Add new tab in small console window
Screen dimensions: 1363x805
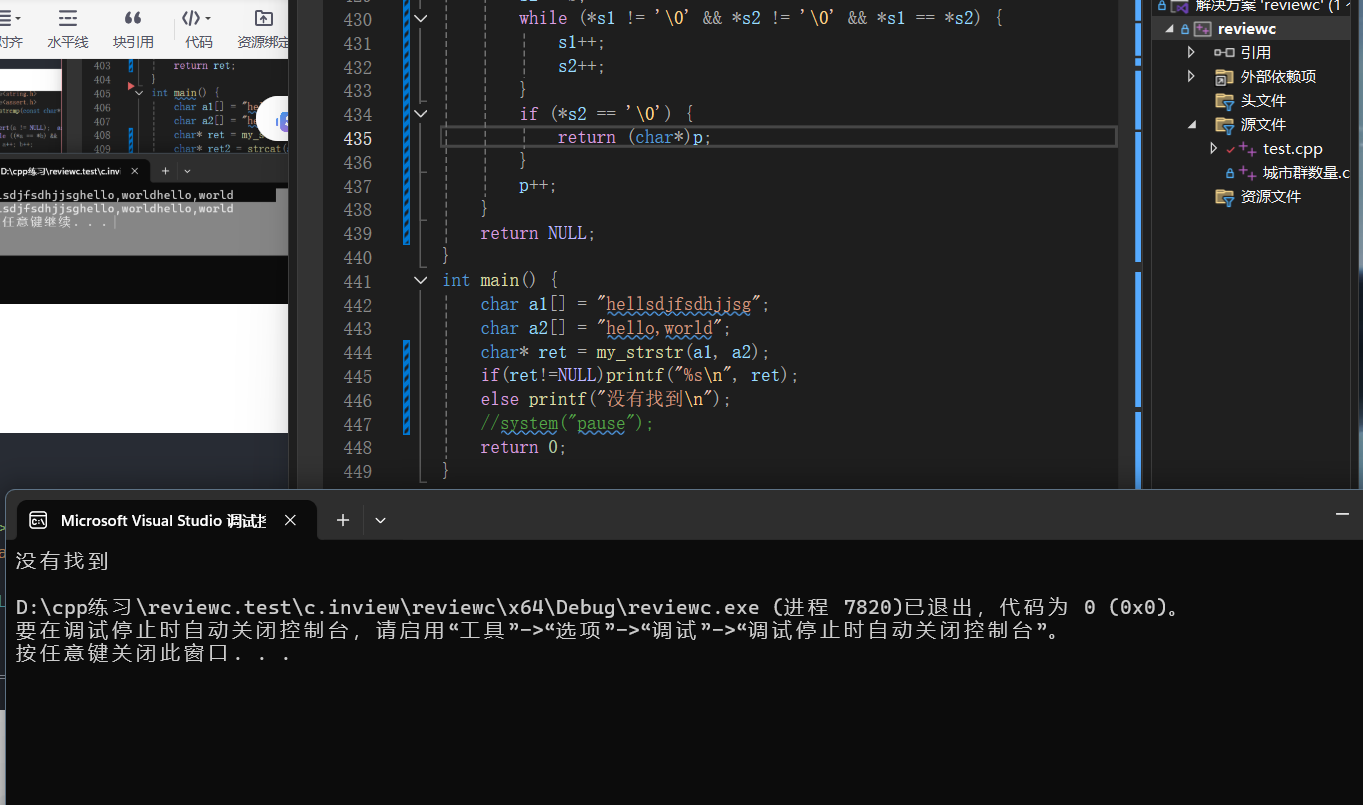(166, 171)
